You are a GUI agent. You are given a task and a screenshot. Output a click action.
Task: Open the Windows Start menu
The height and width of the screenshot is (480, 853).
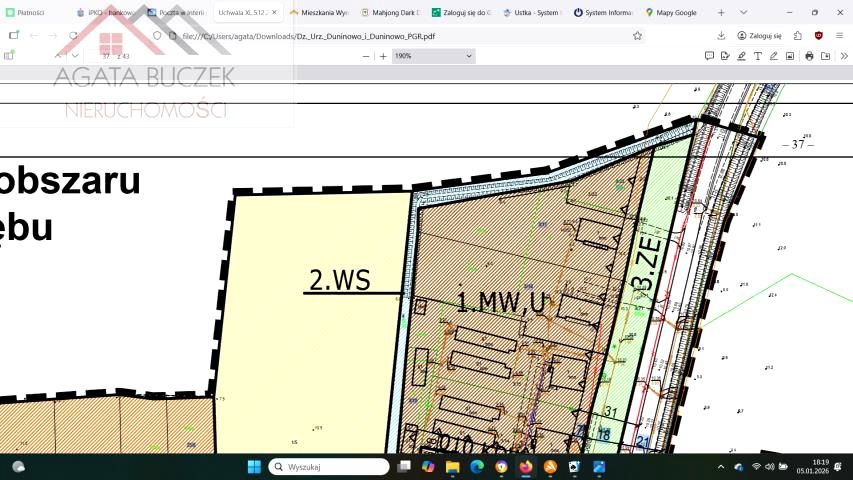pos(253,467)
